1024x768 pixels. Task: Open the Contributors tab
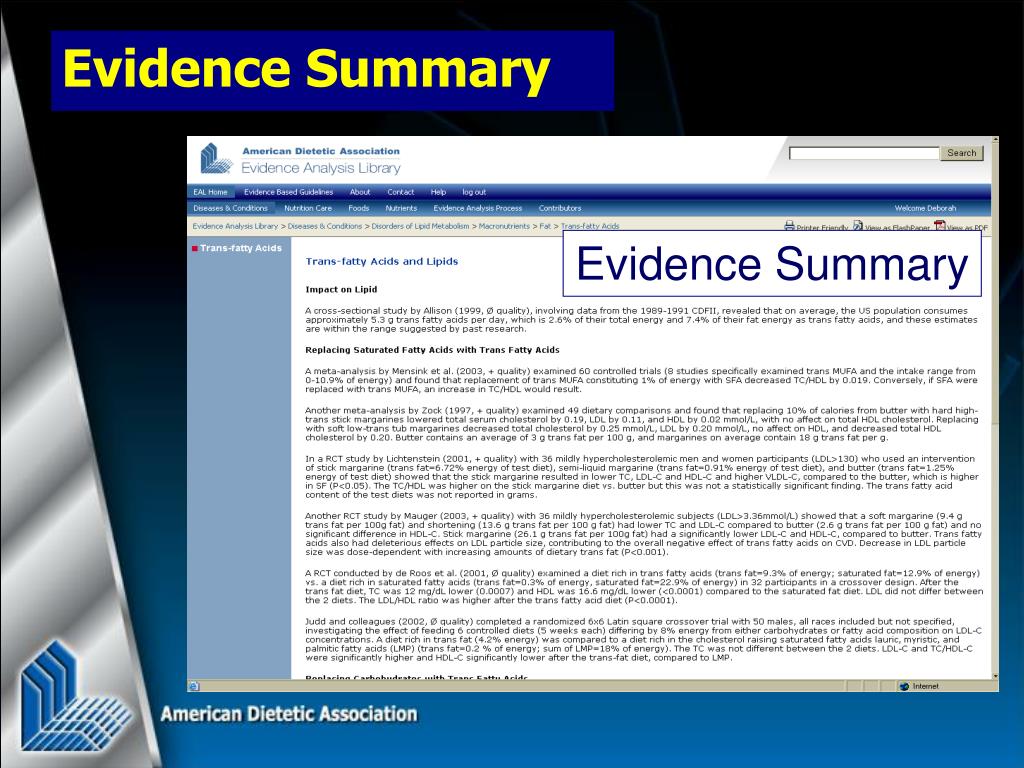[x=560, y=208]
